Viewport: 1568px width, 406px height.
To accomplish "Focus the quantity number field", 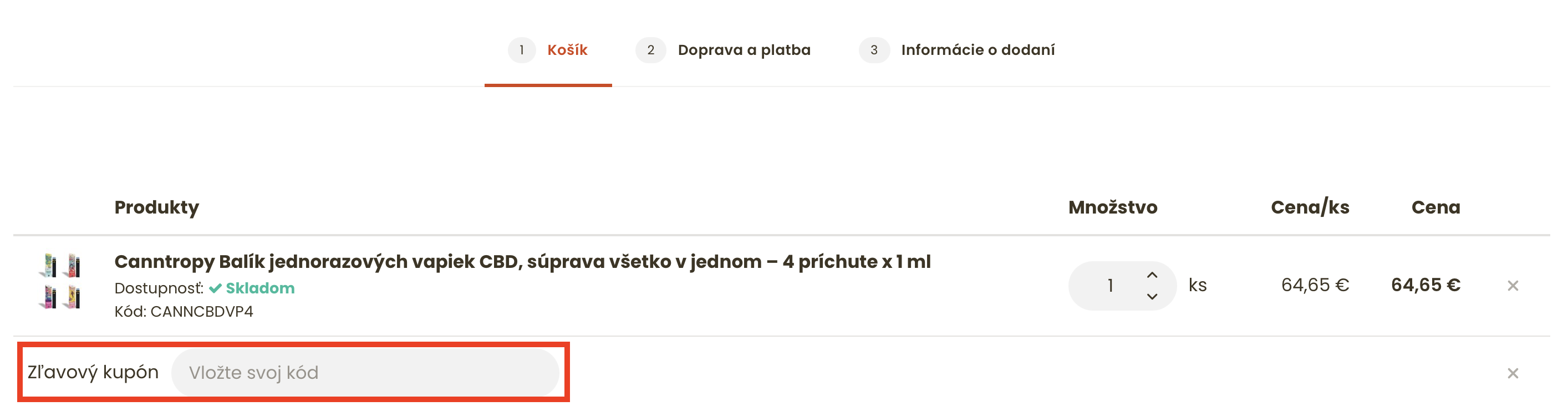I will pos(1109,286).
